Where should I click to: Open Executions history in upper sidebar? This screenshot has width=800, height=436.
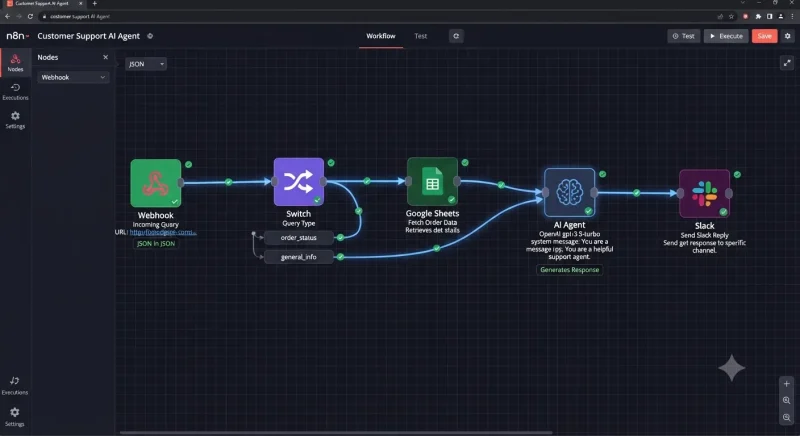pyautogui.click(x=15, y=91)
